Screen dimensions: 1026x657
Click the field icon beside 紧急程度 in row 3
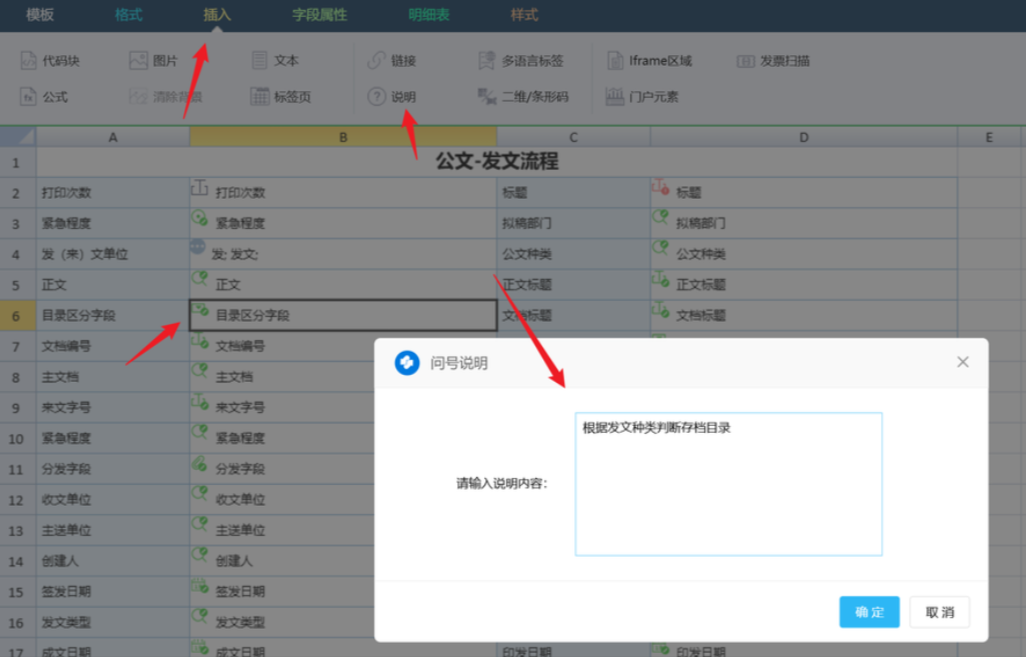click(x=200, y=219)
